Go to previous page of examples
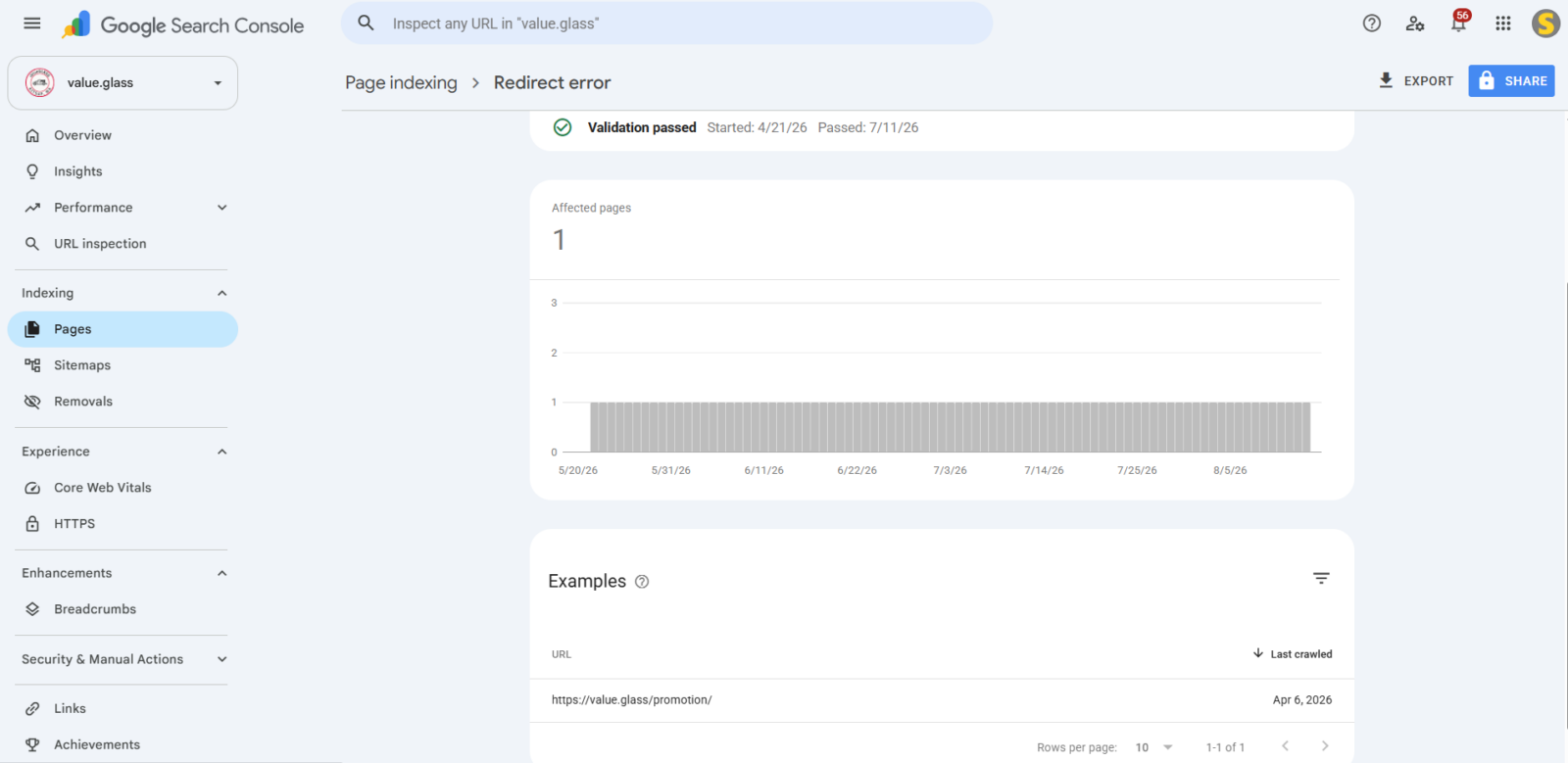 click(1285, 746)
